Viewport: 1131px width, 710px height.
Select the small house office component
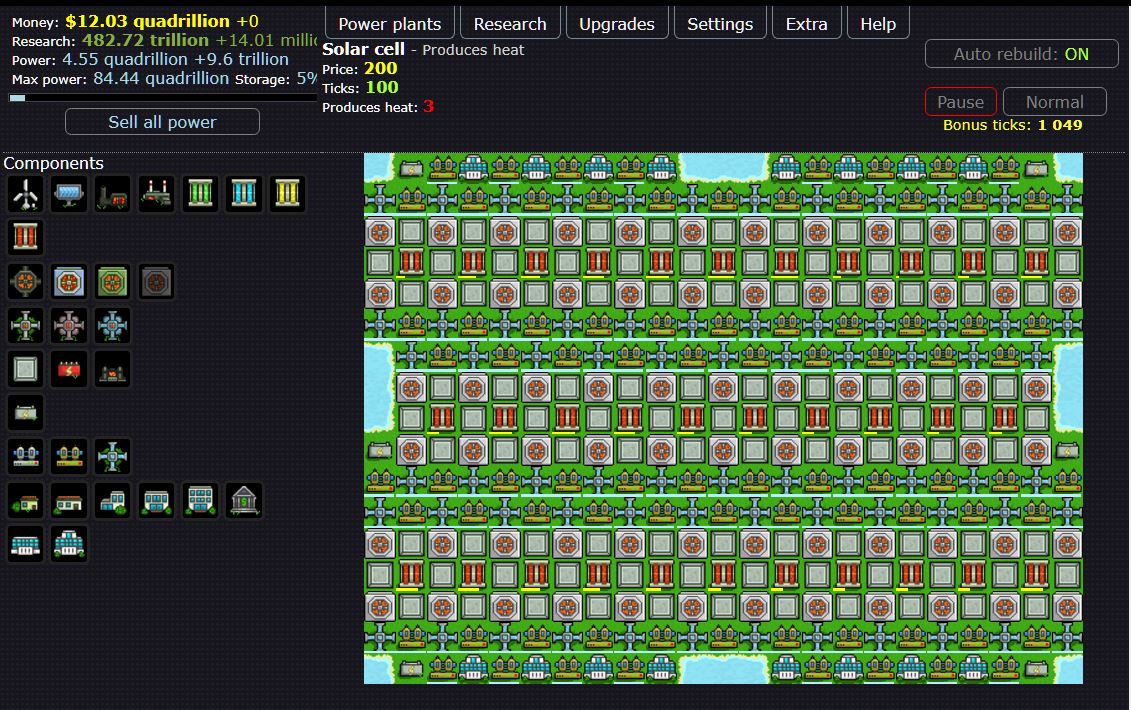25,501
